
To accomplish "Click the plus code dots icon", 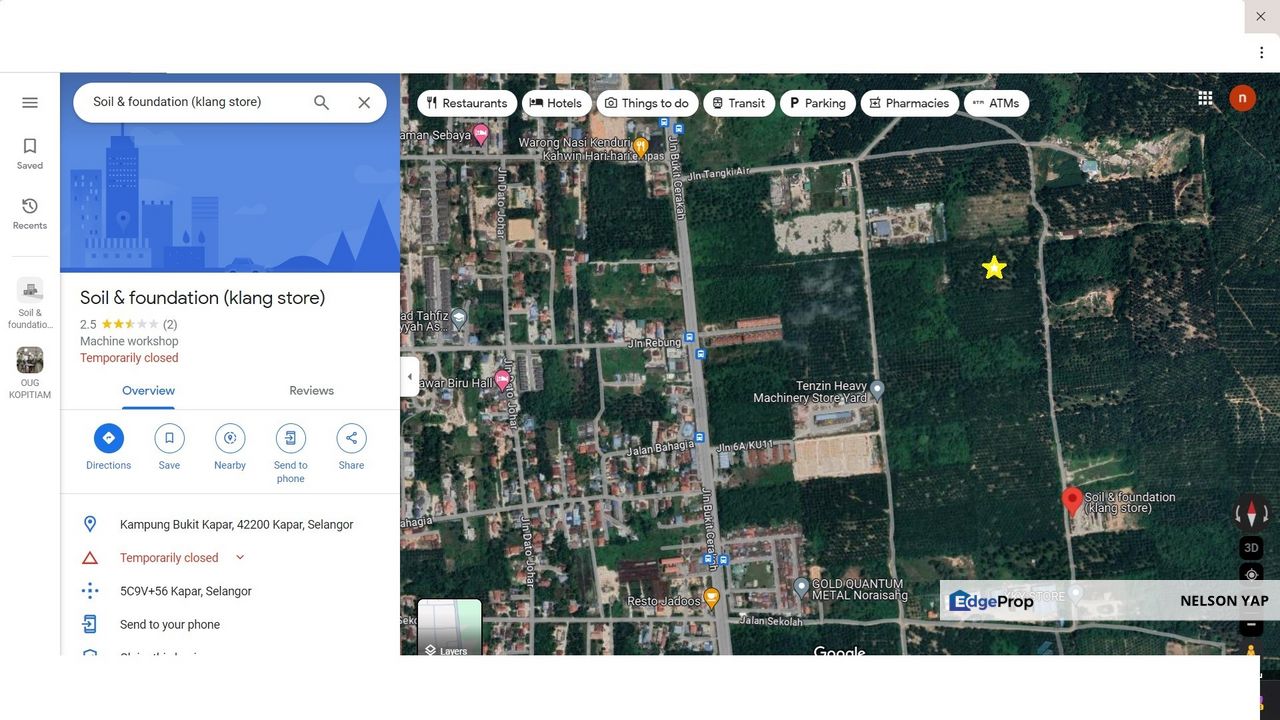I will coord(90,591).
